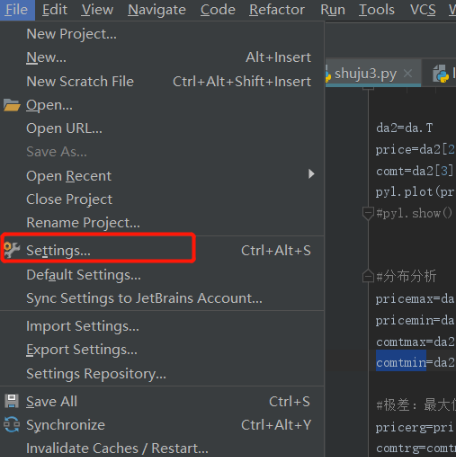
Task: Open the Run menu
Action: click(x=332, y=10)
